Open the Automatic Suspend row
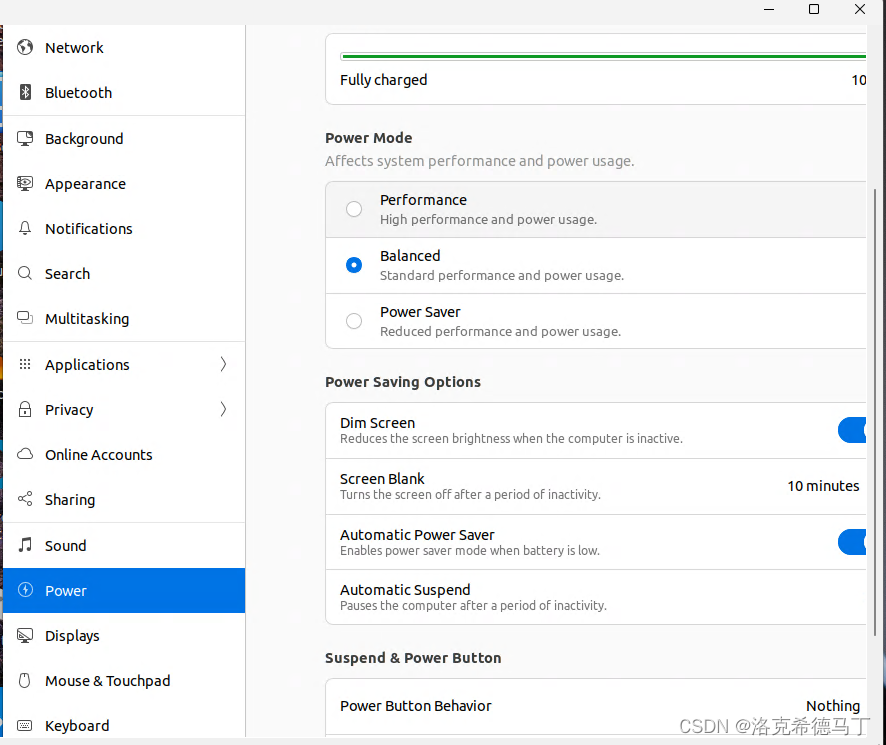Viewport: 886px width, 745px height. pos(596,597)
